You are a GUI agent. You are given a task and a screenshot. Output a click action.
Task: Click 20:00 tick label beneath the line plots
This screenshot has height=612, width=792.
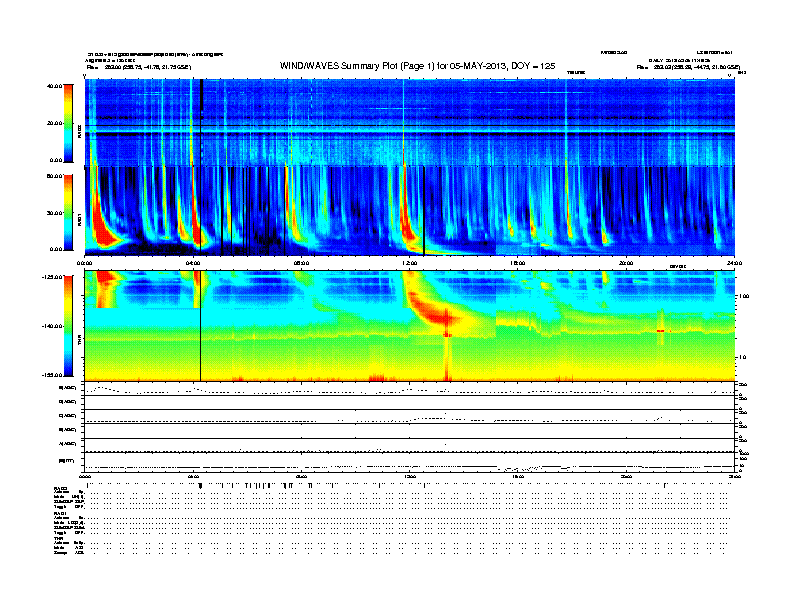[x=626, y=476]
